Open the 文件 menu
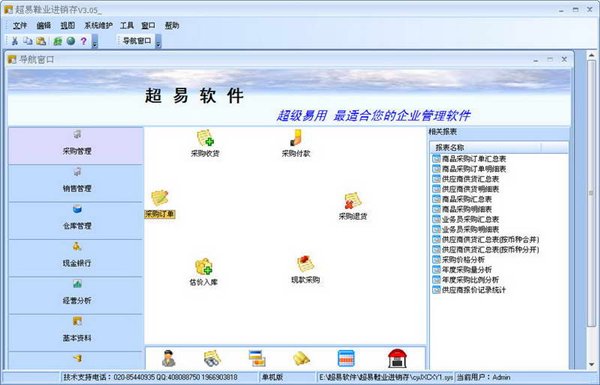The height and width of the screenshot is (385, 600). [20, 26]
